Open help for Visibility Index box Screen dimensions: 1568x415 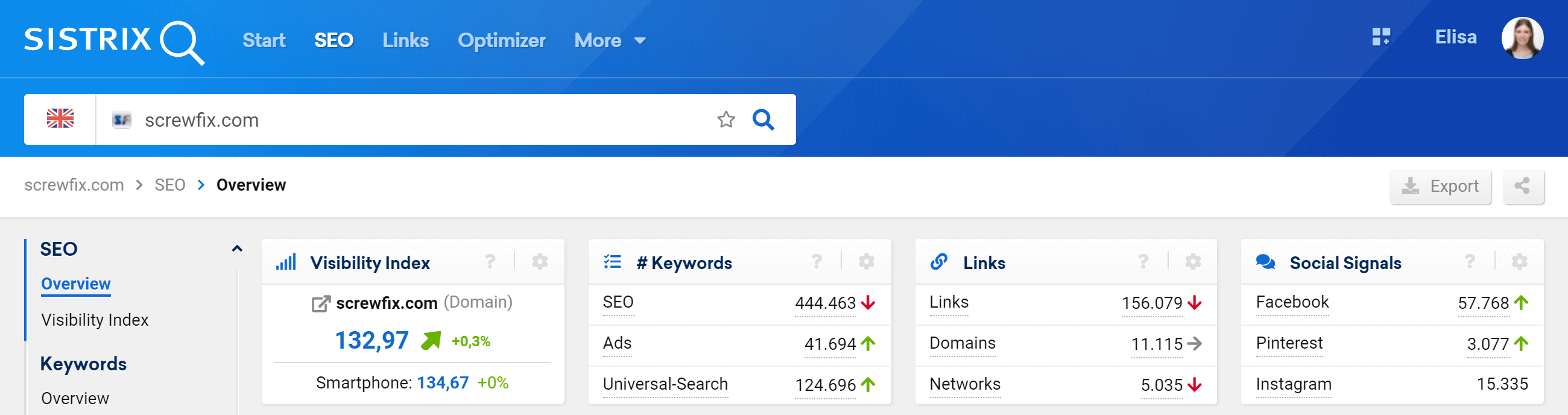point(490,262)
